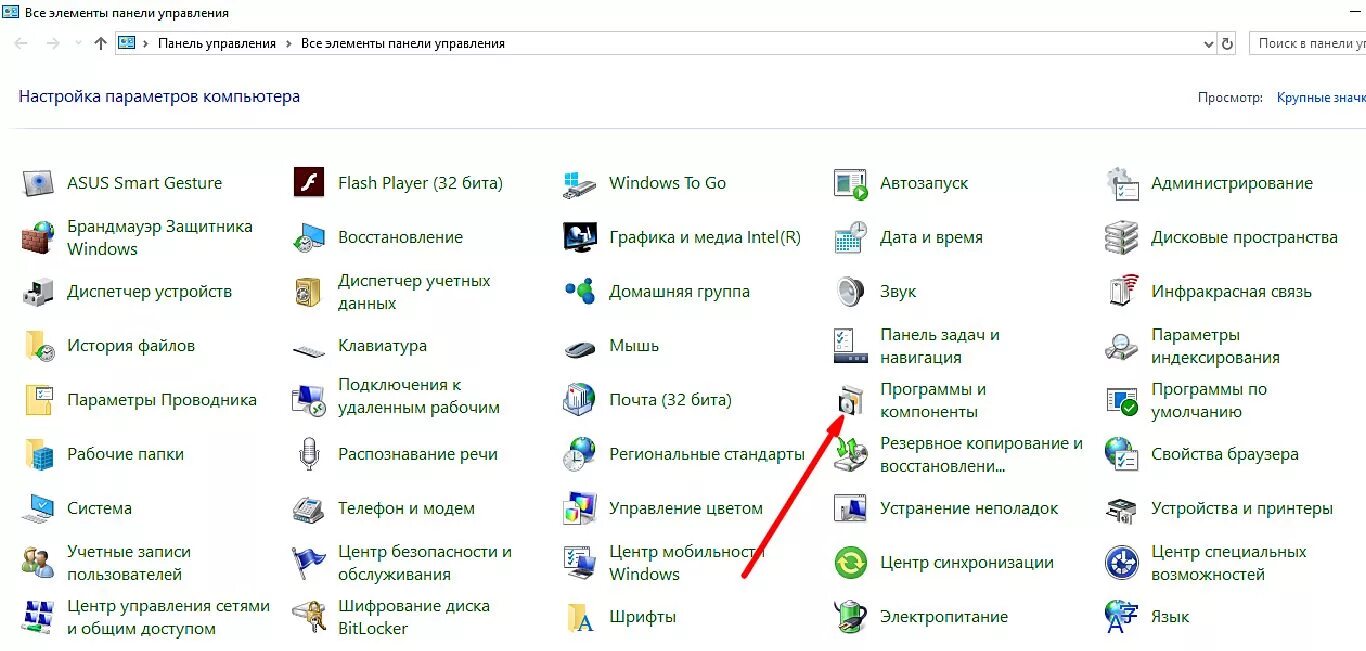
Task: Open the Автозапуск icon
Action: (x=851, y=183)
